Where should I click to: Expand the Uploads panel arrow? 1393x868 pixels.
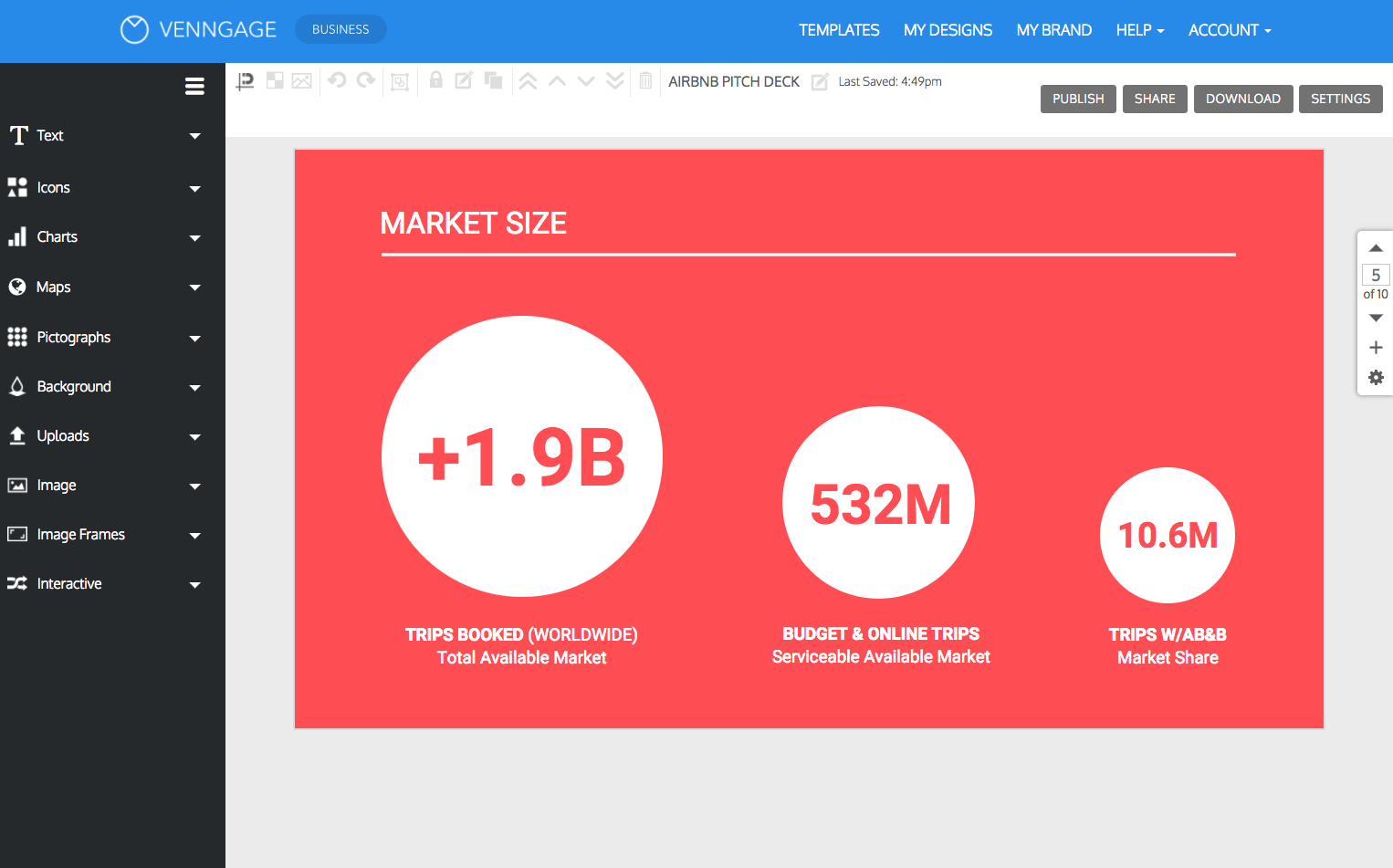pos(194,437)
